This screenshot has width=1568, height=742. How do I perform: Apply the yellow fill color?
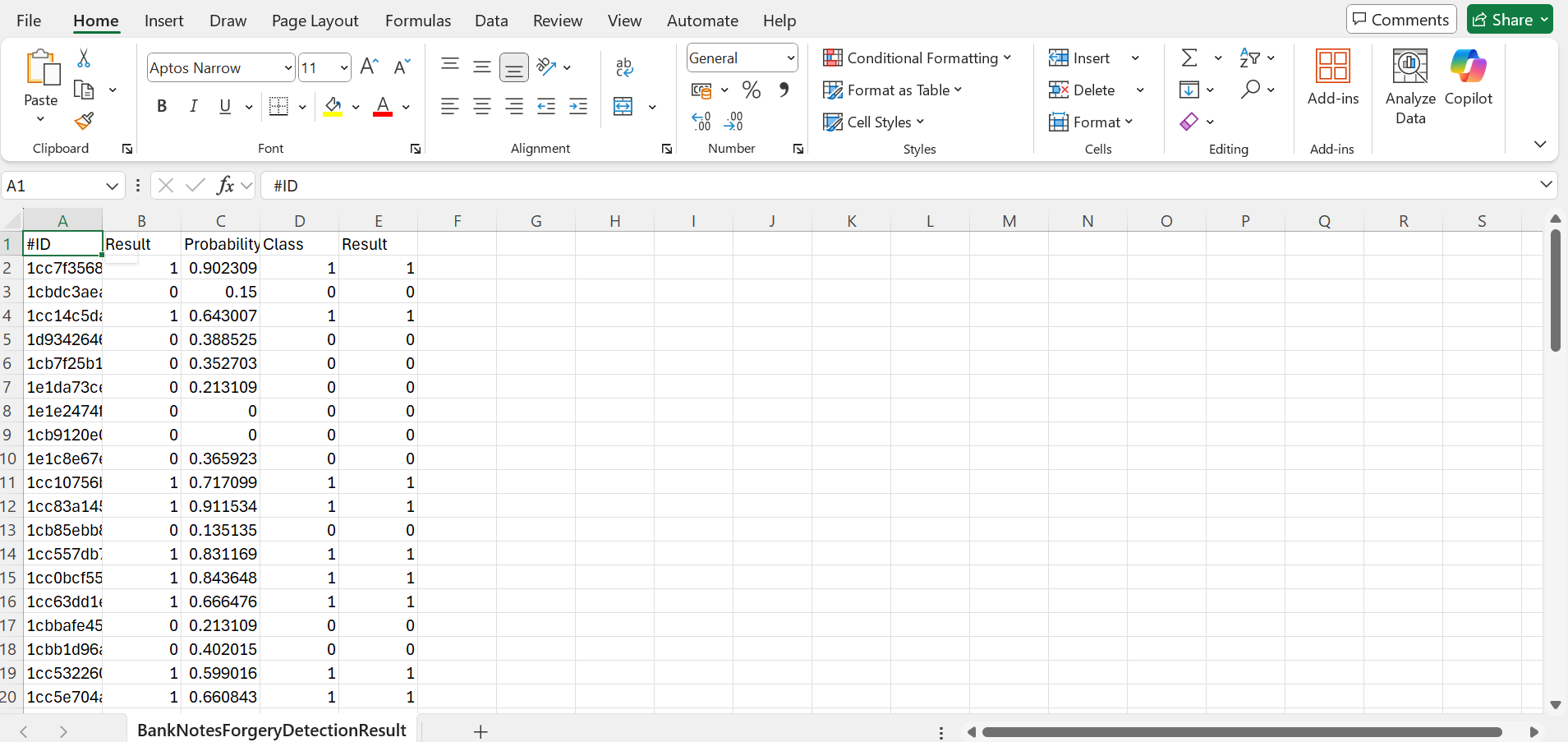[333, 106]
